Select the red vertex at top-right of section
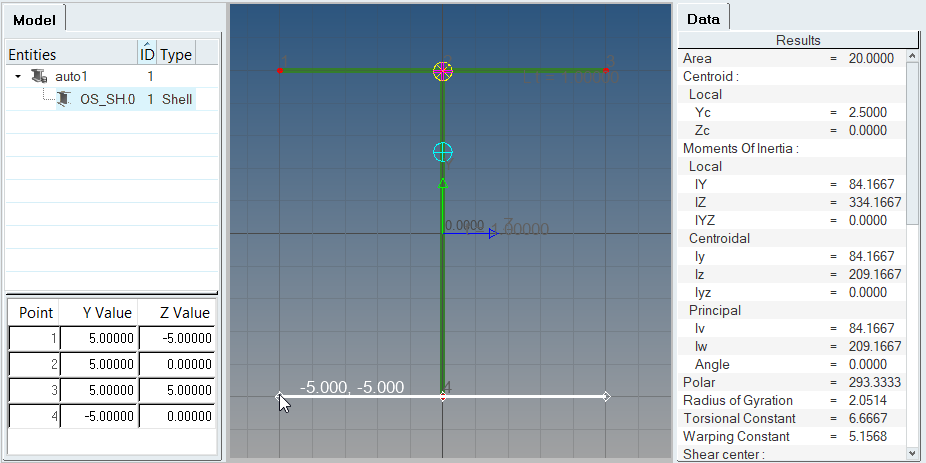 pyautogui.click(x=606, y=70)
